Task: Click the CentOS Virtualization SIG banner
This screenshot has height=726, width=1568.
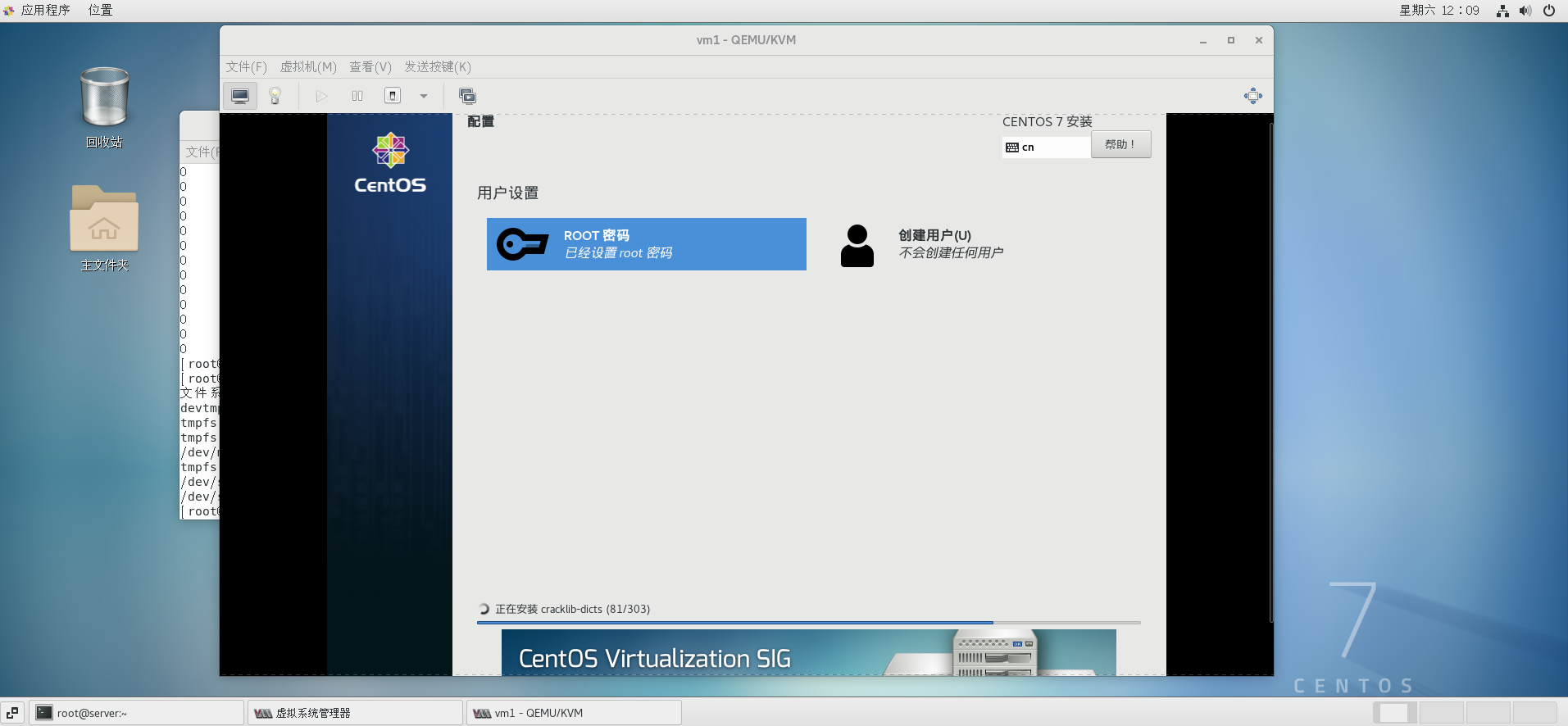Action: click(808, 653)
